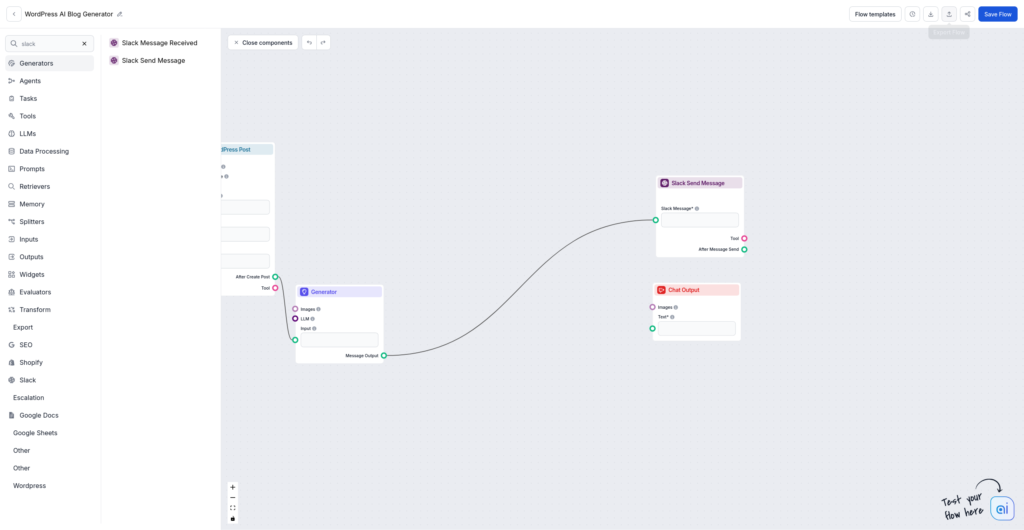The width and height of the screenshot is (1024, 530).
Task: Click the share flow icon
Action: [967, 14]
